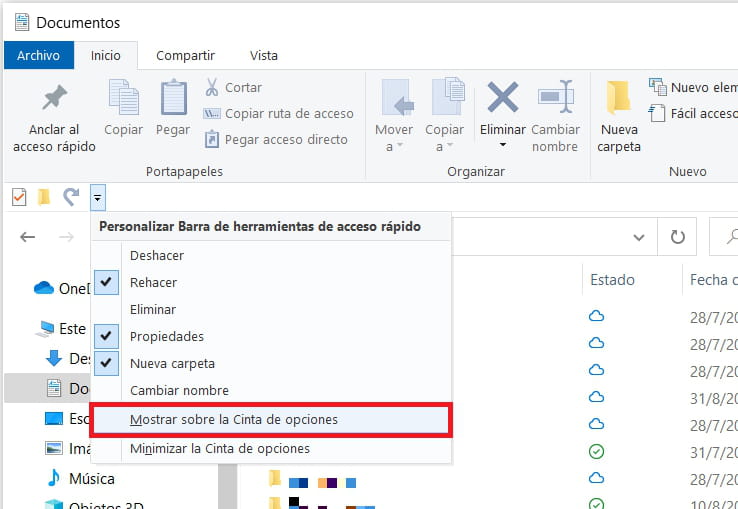The width and height of the screenshot is (738, 509).
Task: Click the Pegar clipboard icon
Action: [173, 99]
